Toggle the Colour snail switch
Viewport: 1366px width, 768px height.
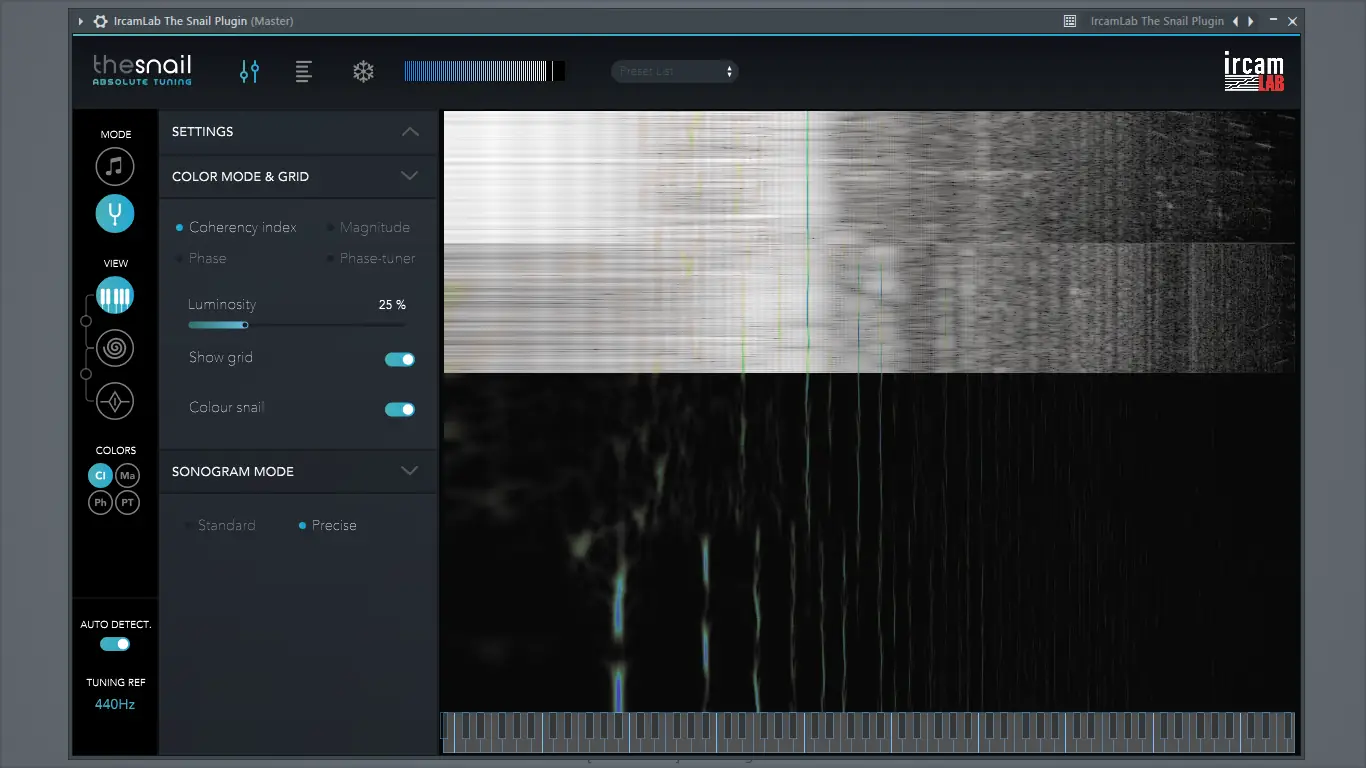400,409
